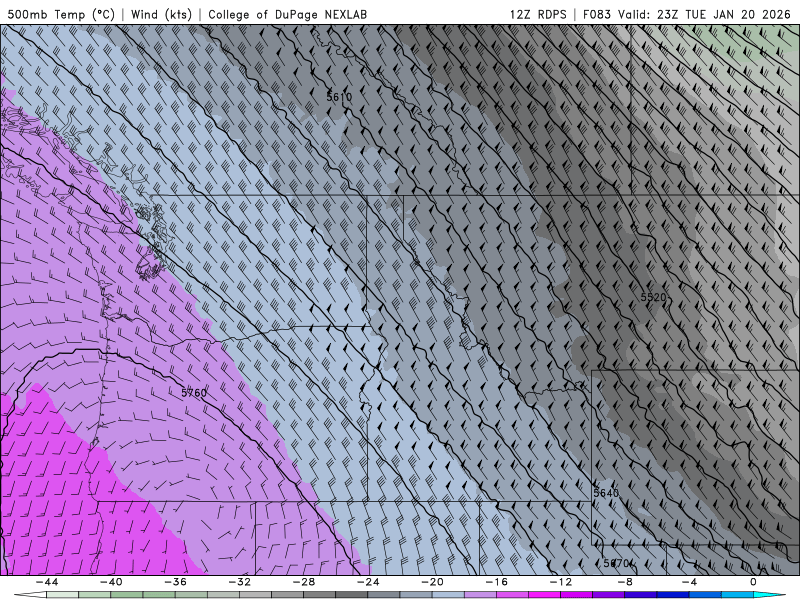
Task: Click the "12Z RDPS" model run label
Action: pyautogui.click(x=538, y=14)
